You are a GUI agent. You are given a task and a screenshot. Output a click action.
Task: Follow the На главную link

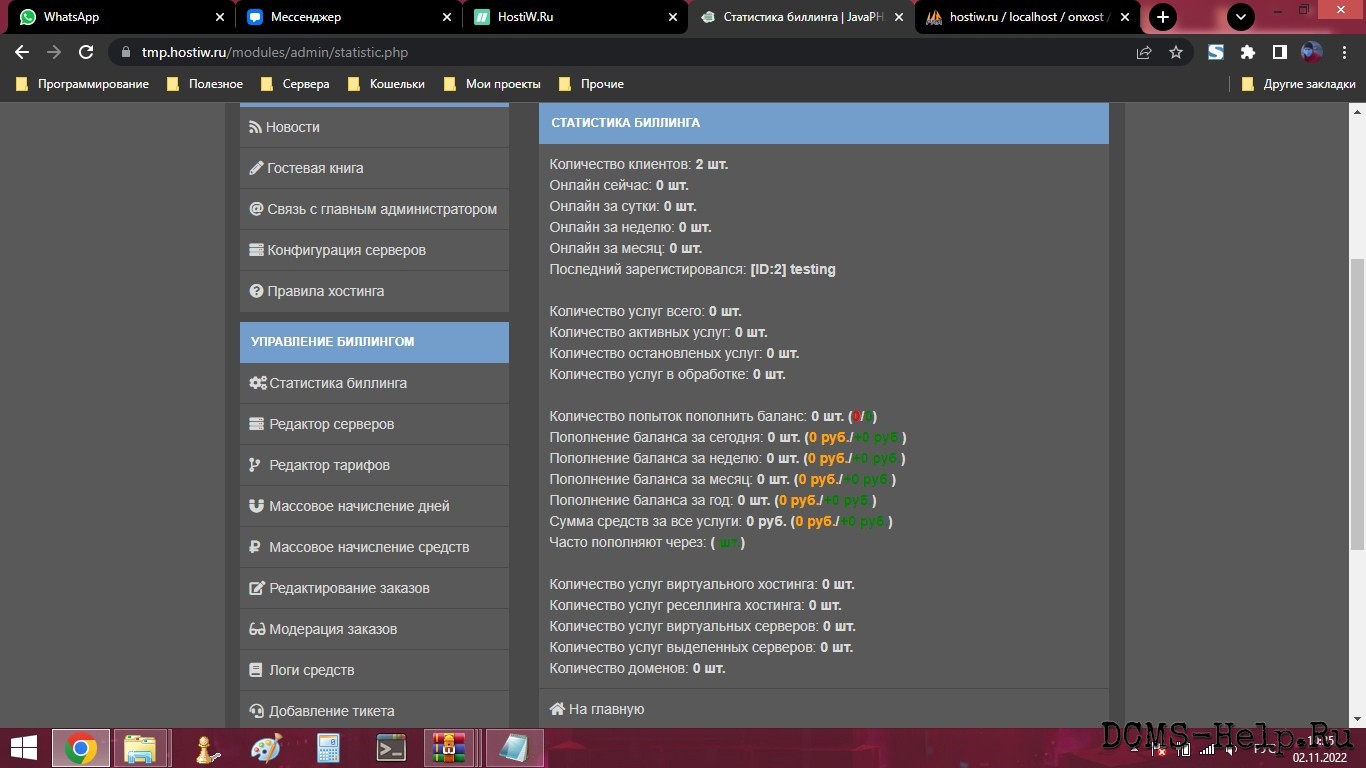(x=595, y=708)
